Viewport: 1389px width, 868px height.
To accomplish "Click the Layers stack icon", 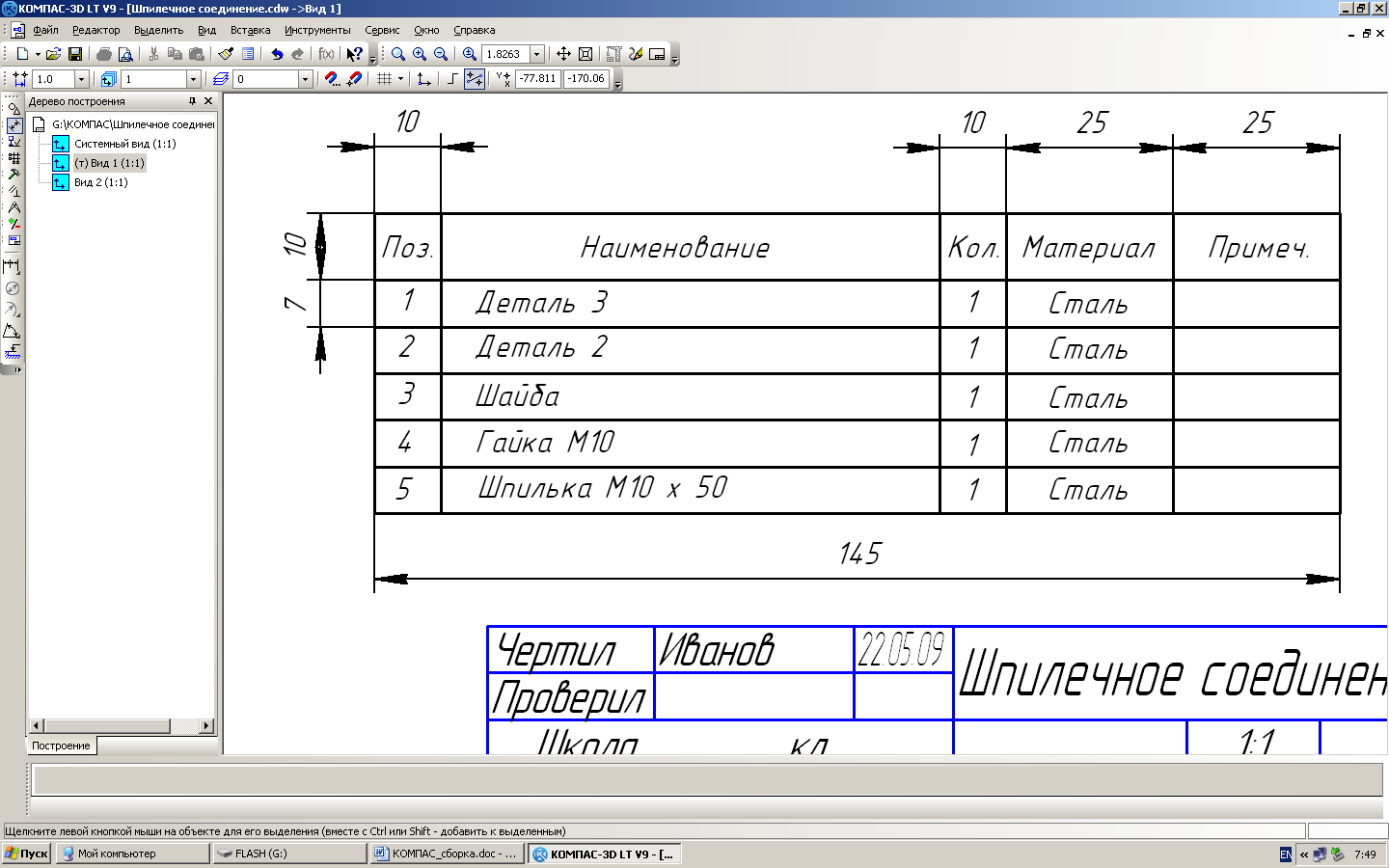I will point(221,79).
